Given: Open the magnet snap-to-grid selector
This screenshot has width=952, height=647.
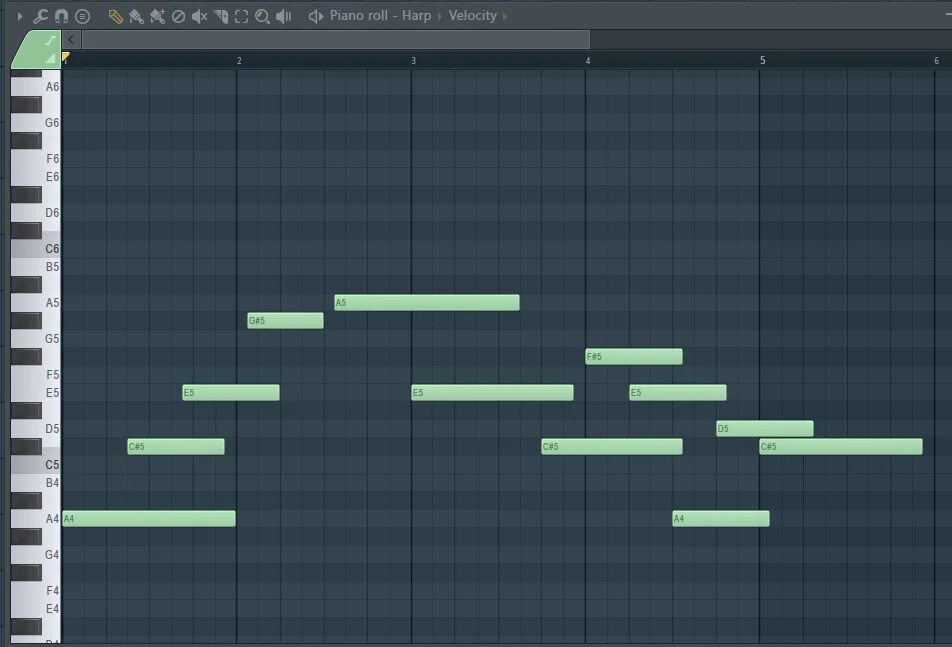Looking at the screenshot, I should coord(61,16).
